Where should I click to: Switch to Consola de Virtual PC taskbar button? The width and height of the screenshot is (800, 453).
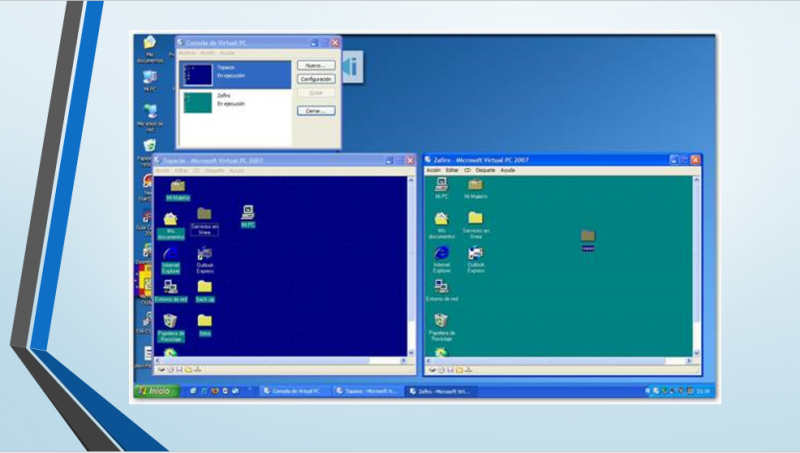(294, 391)
